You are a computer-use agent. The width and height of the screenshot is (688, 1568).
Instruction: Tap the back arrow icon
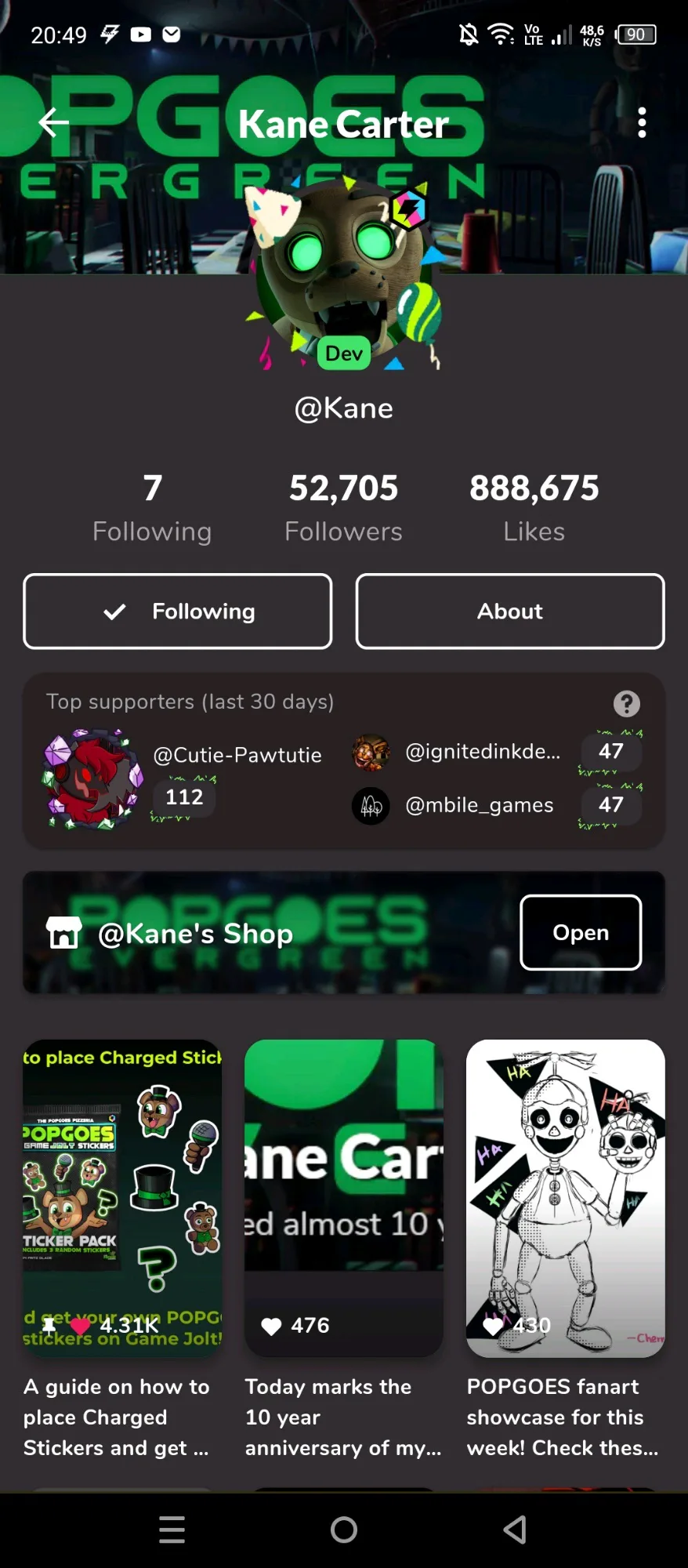pos(53,122)
